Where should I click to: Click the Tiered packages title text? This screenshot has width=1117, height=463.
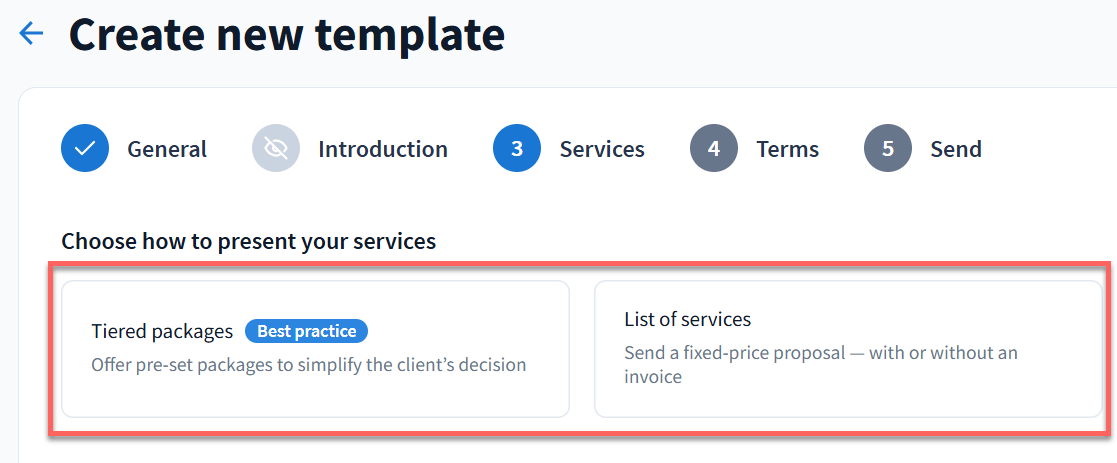(162, 331)
